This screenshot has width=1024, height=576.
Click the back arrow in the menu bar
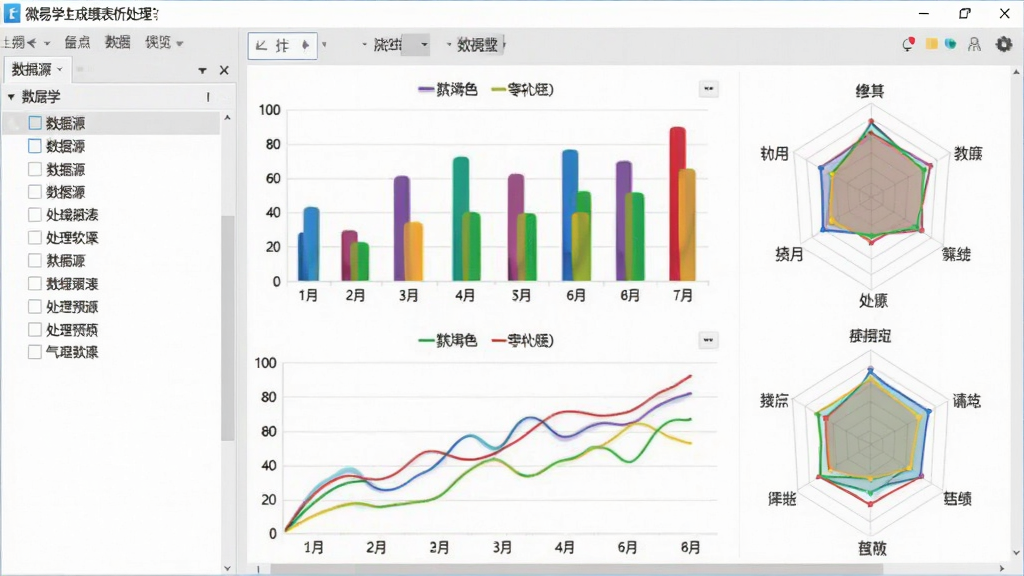coord(32,43)
